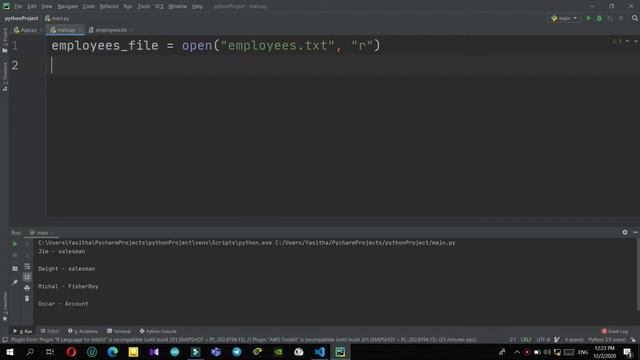640x360 pixels.
Task: Click the Oscar - Account output line
Action: tap(63, 304)
